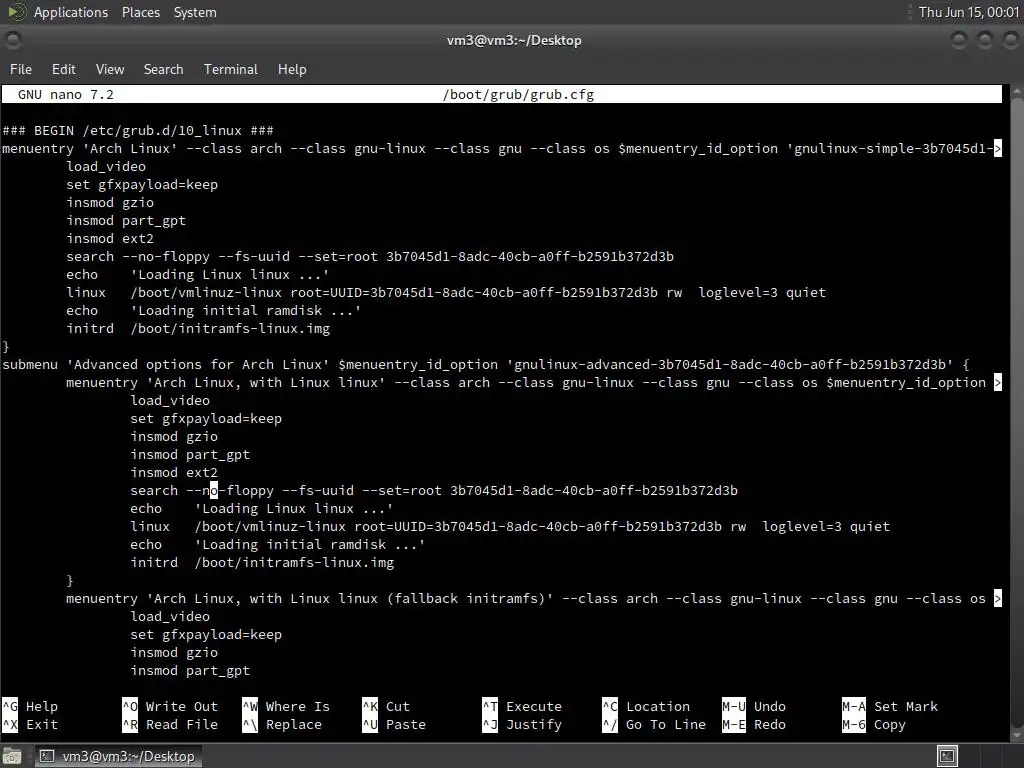Click the ^W Where Is shortcut

tap(286, 707)
